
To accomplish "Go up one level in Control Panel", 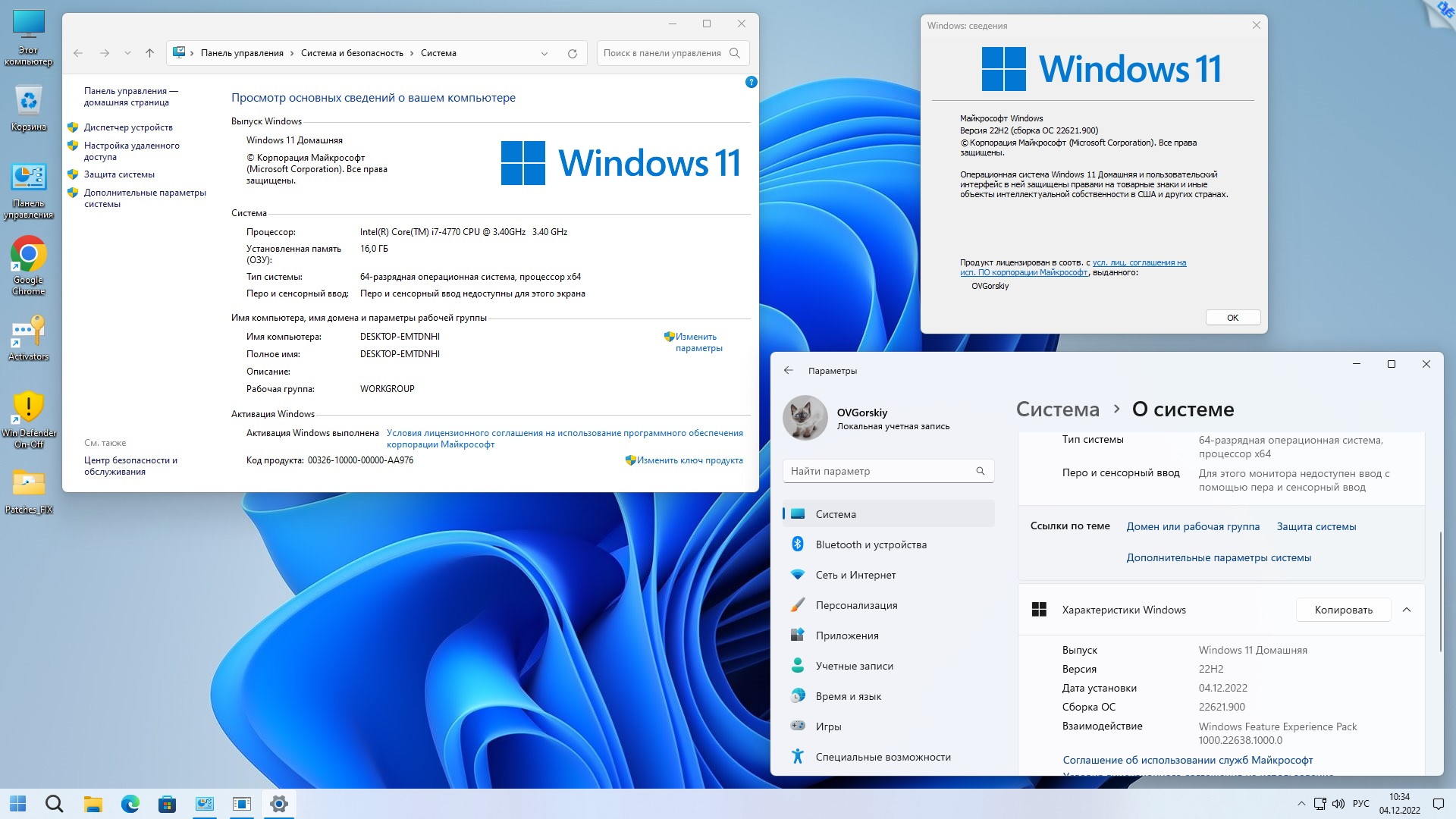I will pos(149,53).
